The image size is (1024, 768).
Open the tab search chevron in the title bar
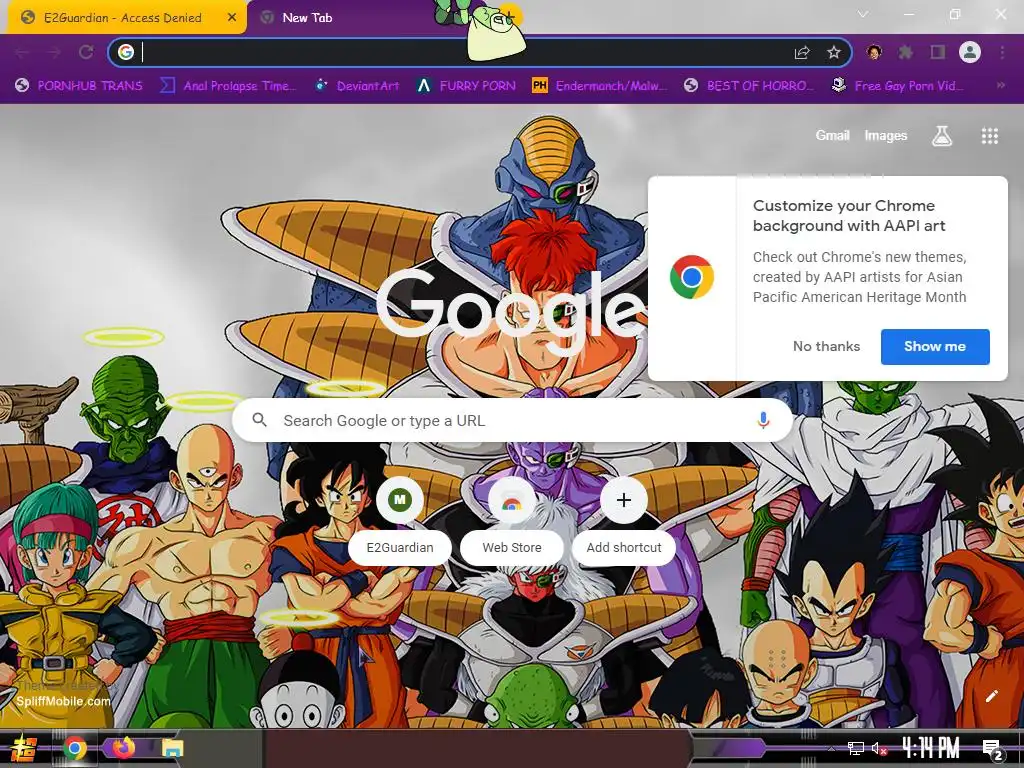tap(863, 14)
